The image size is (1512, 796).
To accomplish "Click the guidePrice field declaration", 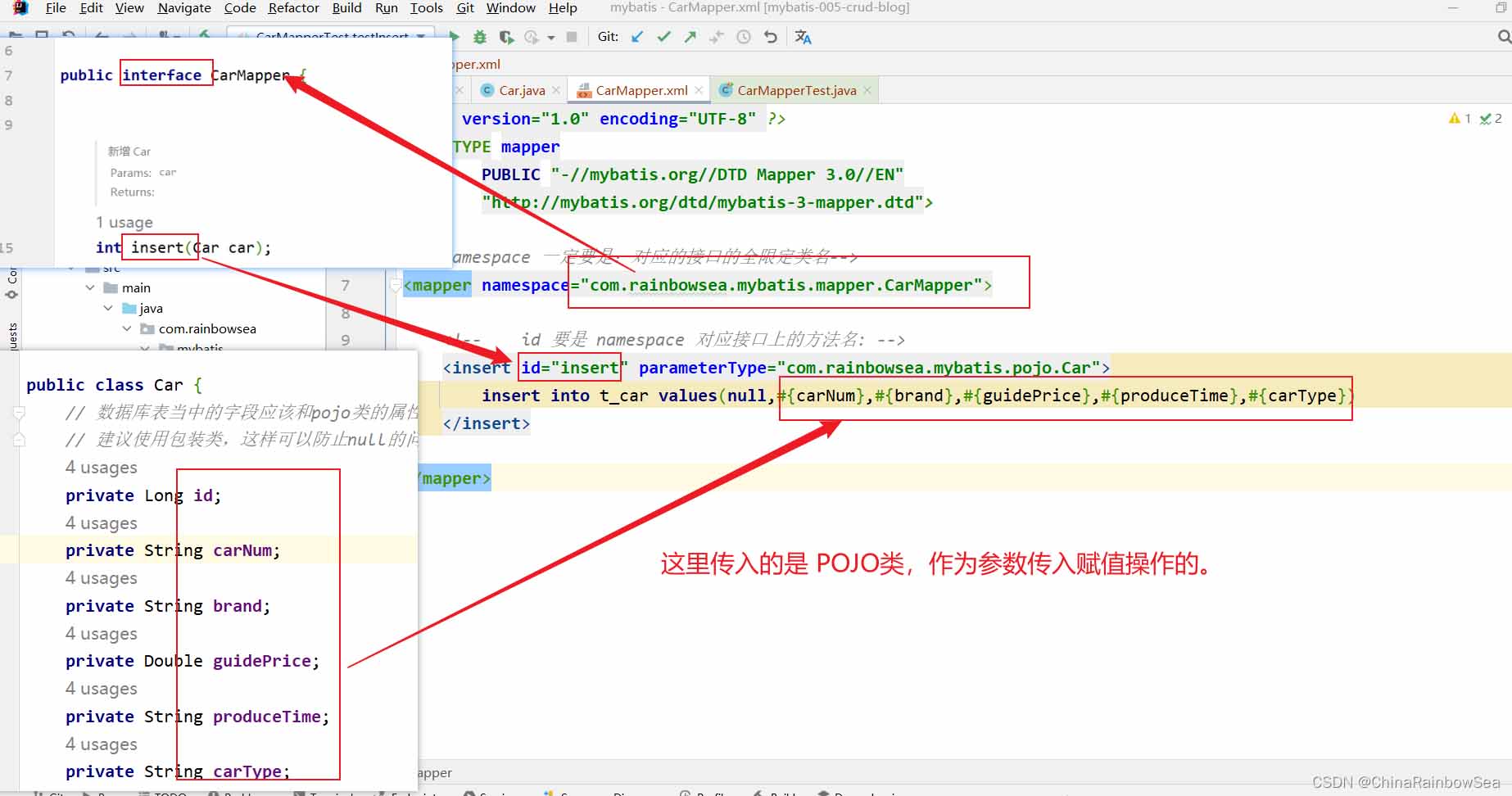I will 192,661.
